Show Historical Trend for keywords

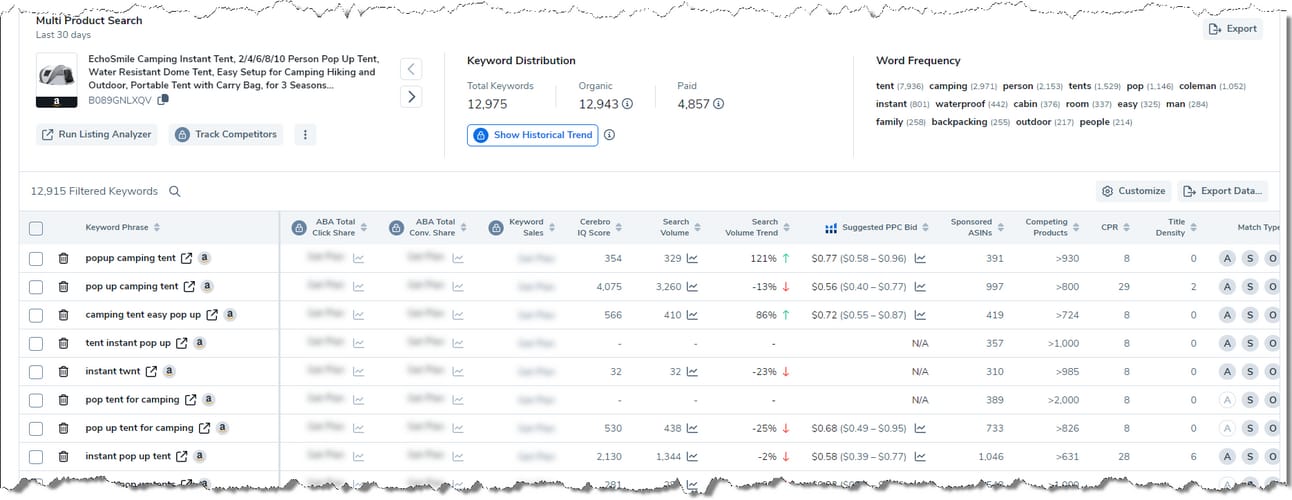click(533, 135)
